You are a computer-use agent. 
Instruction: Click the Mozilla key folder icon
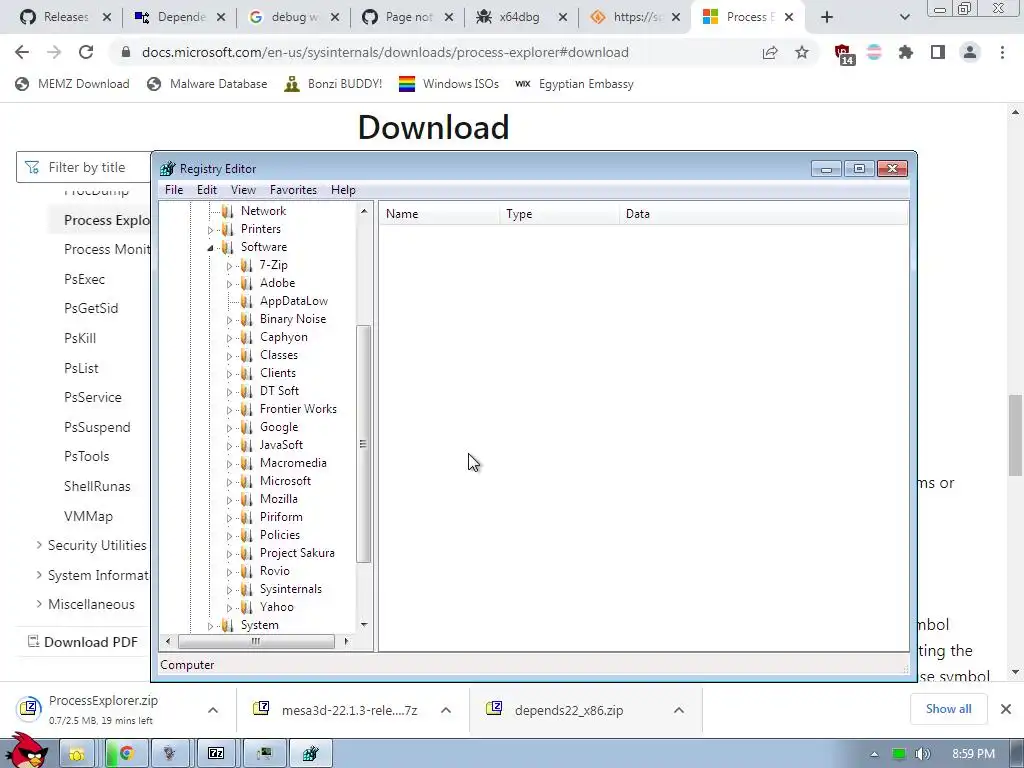pyautogui.click(x=246, y=499)
